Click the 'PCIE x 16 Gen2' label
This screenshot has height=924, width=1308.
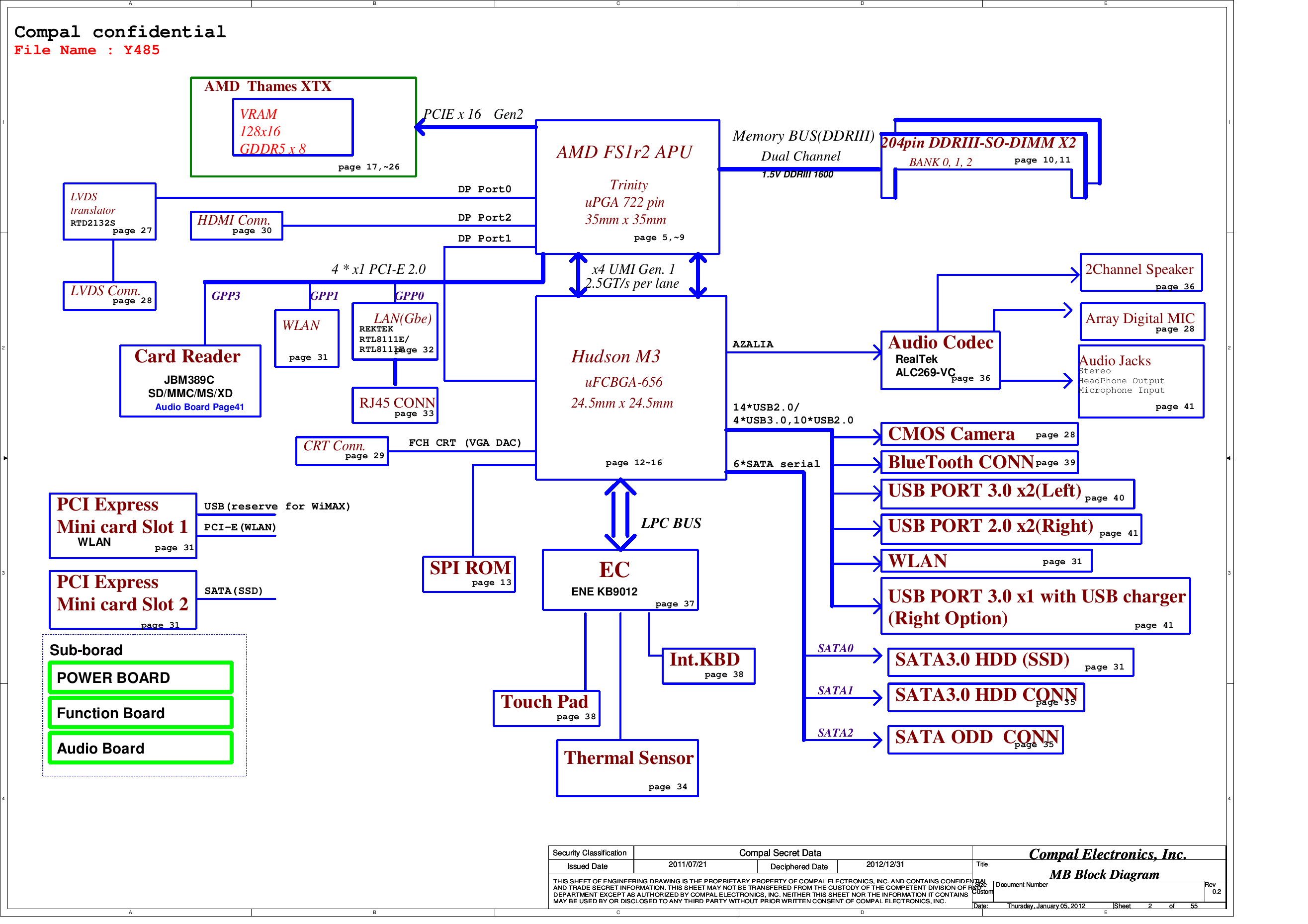click(x=473, y=114)
